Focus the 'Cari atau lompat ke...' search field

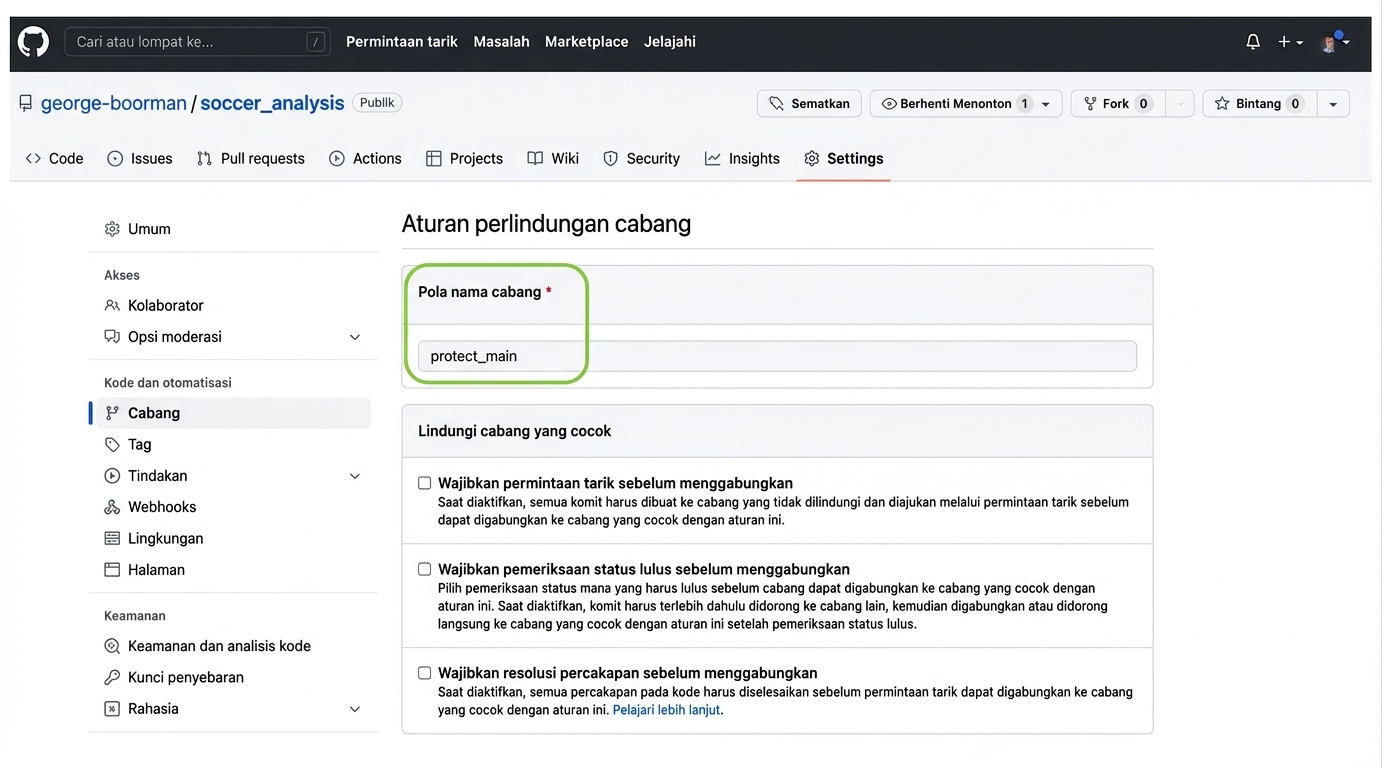coord(198,42)
